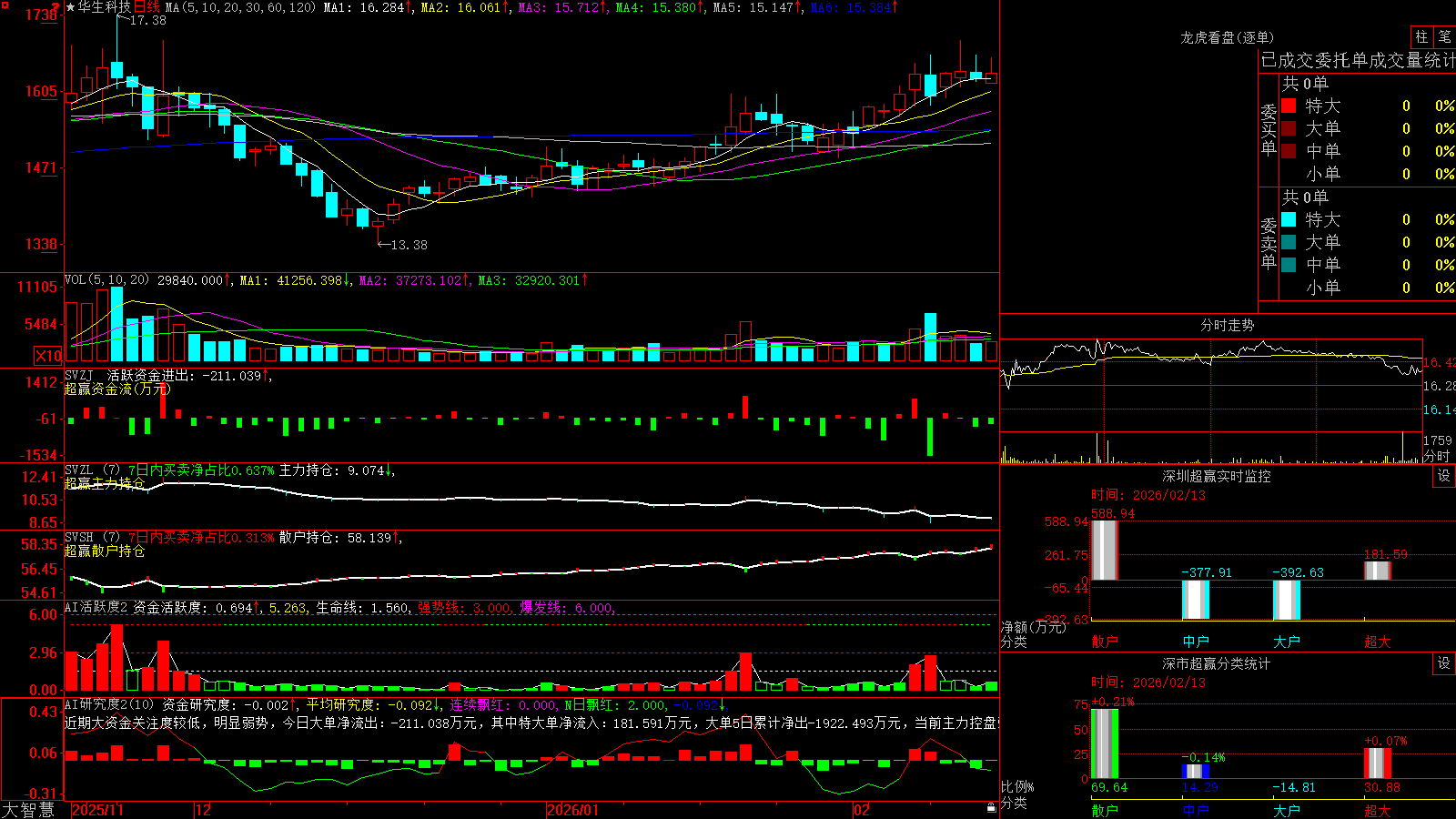Click the SVZL (7) indicator label

coord(92,470)
